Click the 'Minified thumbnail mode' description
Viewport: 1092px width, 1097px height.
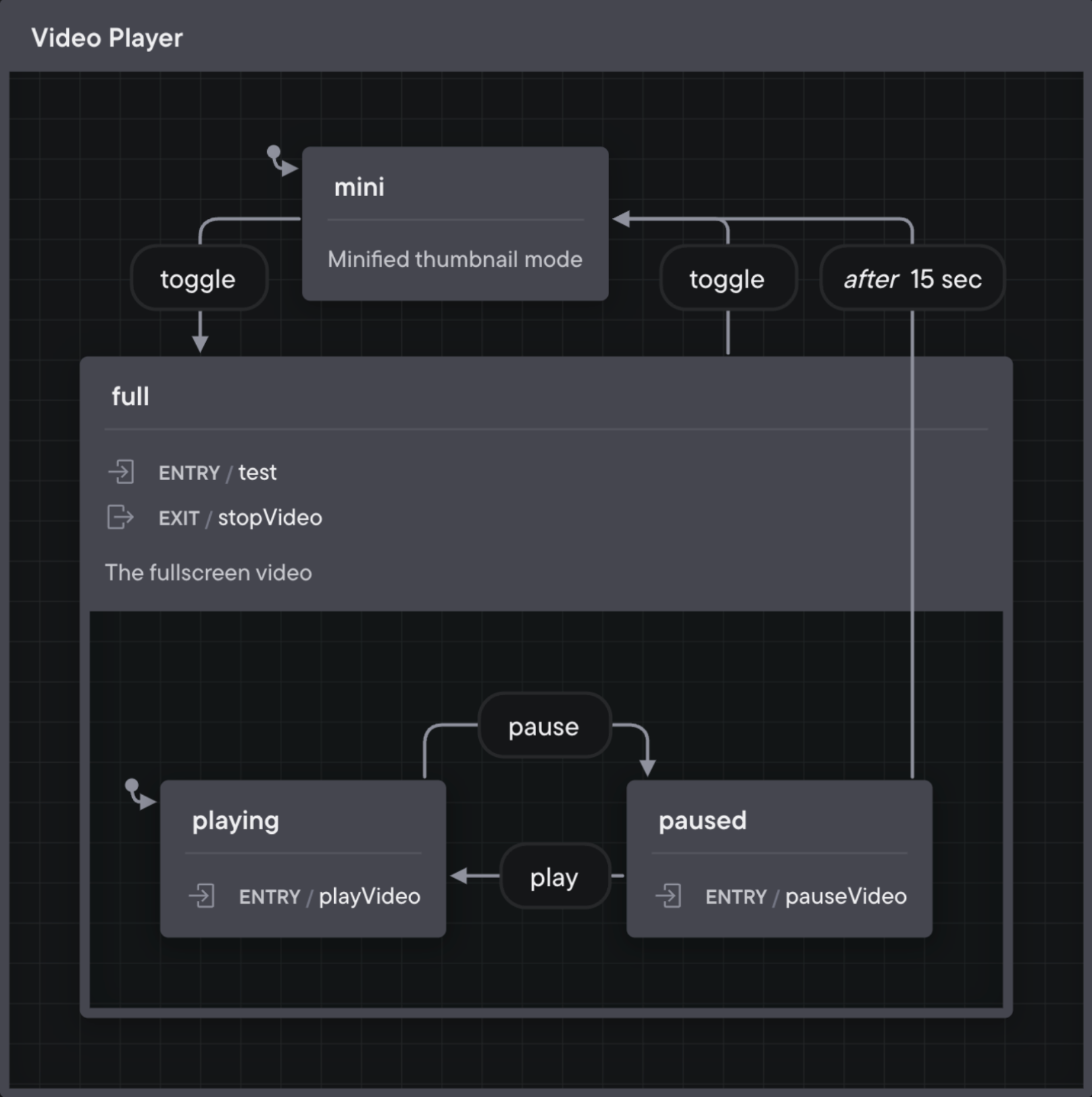455,259
